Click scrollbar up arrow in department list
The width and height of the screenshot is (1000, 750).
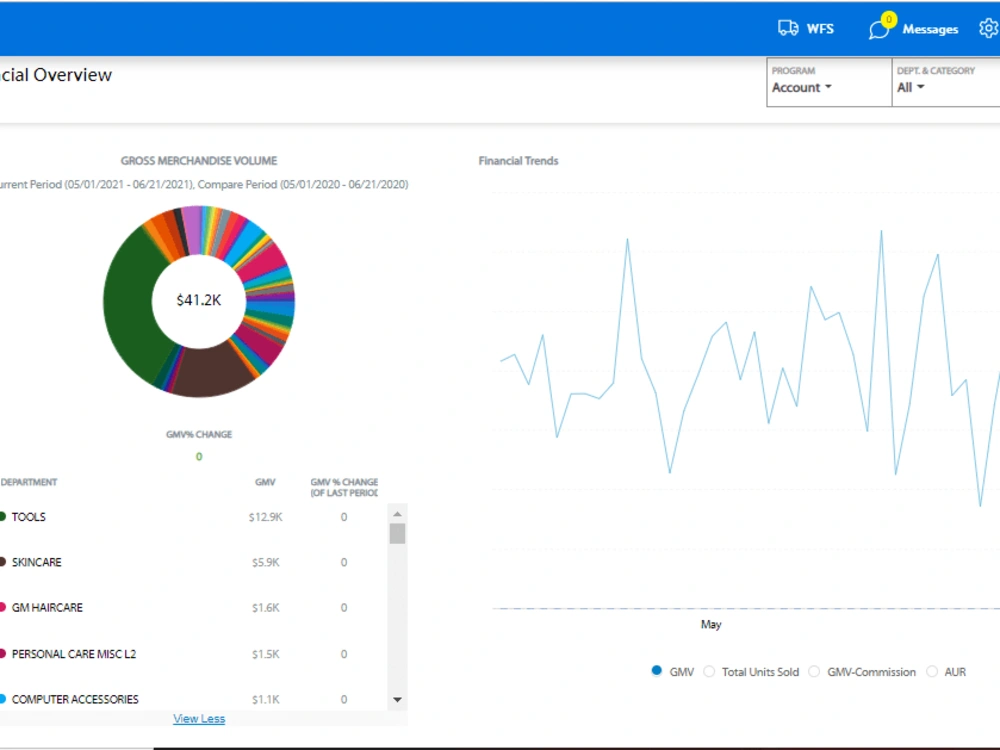pyautogui.click(x=397, y=513)
